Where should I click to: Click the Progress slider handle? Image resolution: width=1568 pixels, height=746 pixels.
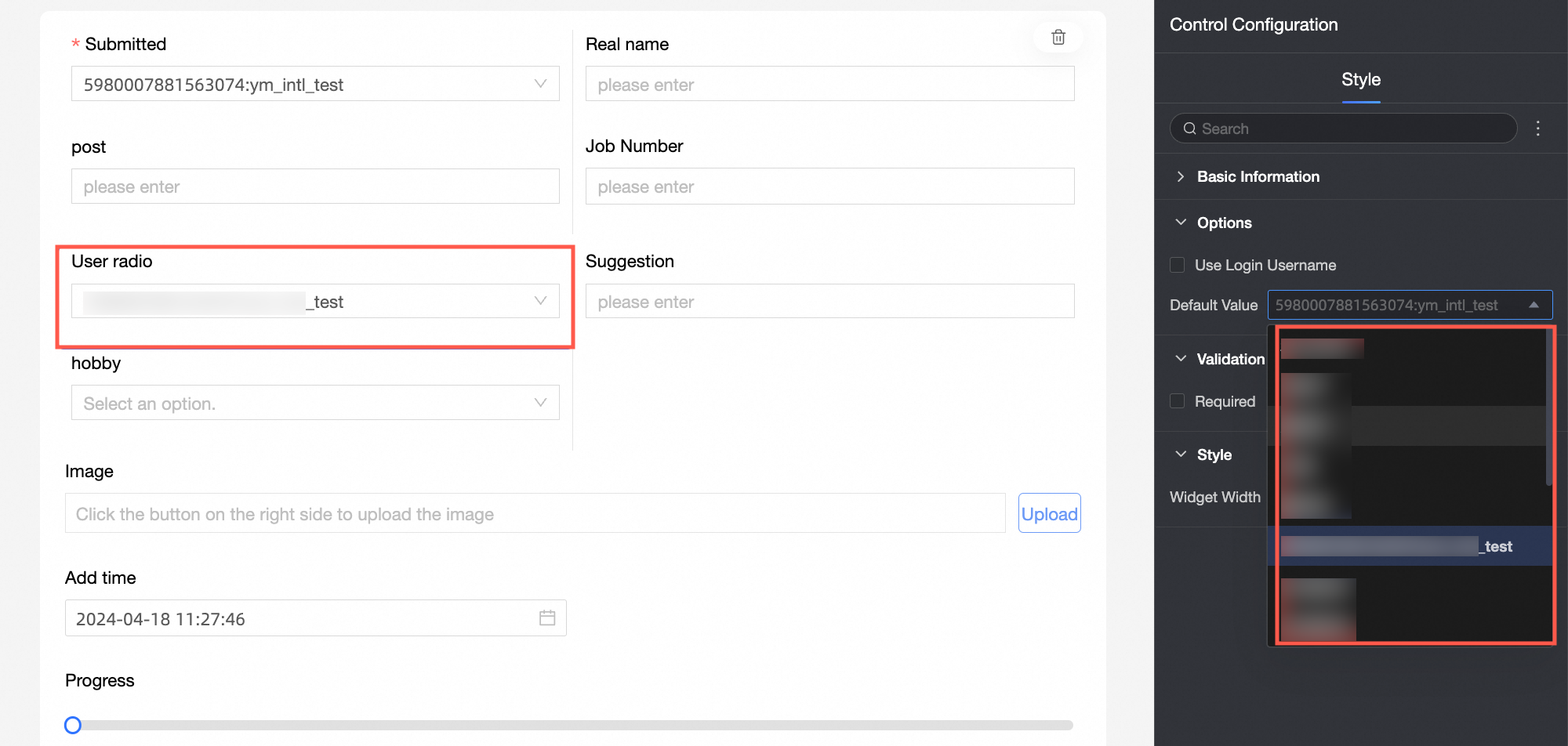pyautogui.click(x=73, y=725)
